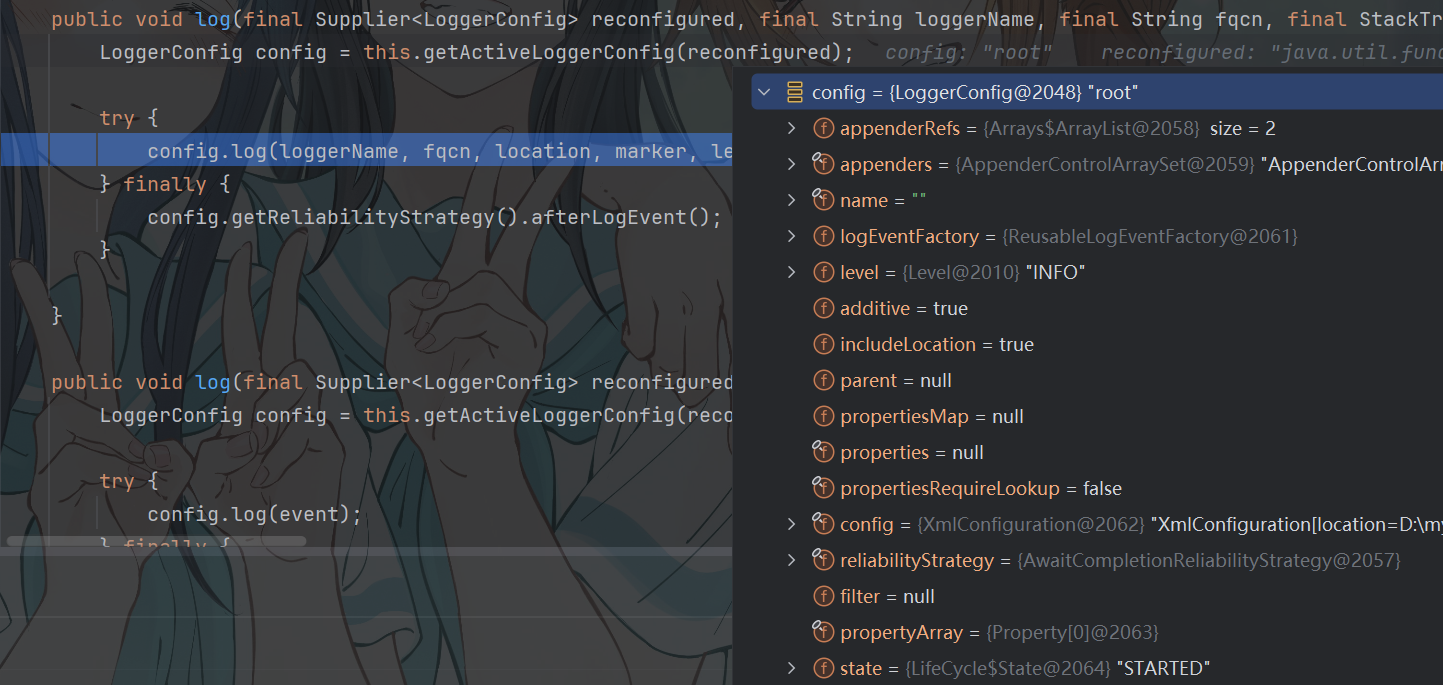Click the field icon beside filter
The image size is (1443, 685).
click(x=823, y=597)
